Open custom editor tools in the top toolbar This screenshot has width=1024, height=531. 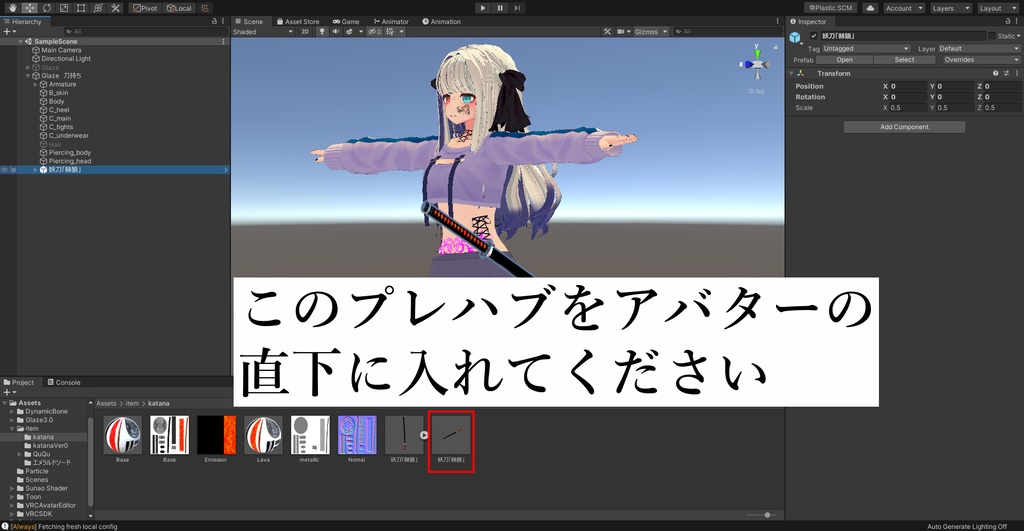(116, 8)
